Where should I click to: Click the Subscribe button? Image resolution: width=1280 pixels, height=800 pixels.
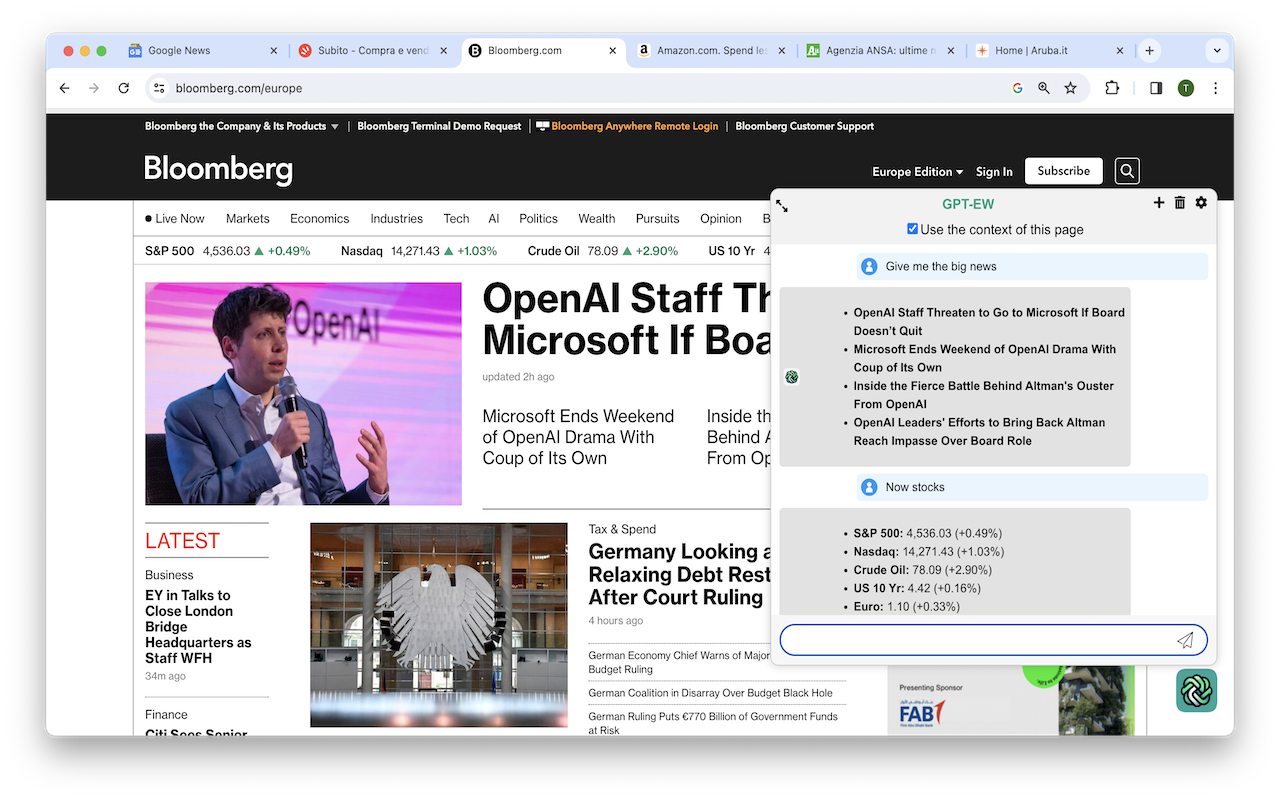click(1064, 171)
